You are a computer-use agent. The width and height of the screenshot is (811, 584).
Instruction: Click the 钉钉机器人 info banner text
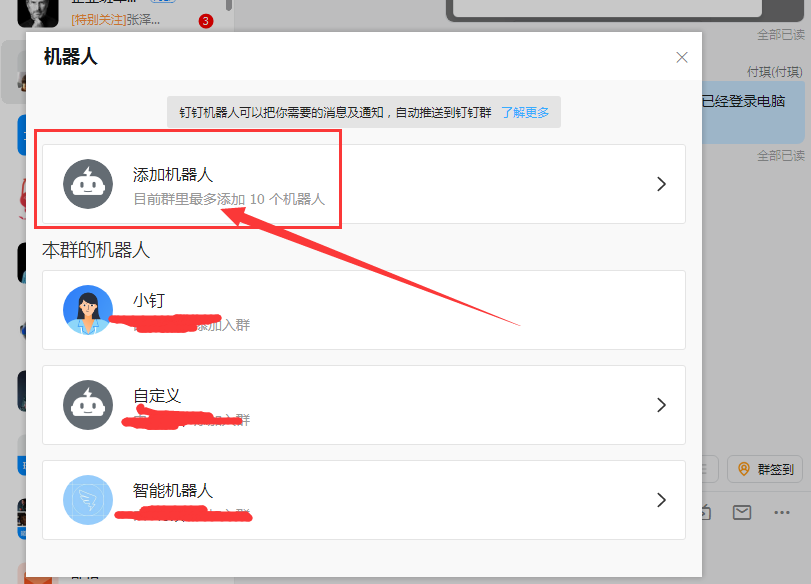(335, 112)
